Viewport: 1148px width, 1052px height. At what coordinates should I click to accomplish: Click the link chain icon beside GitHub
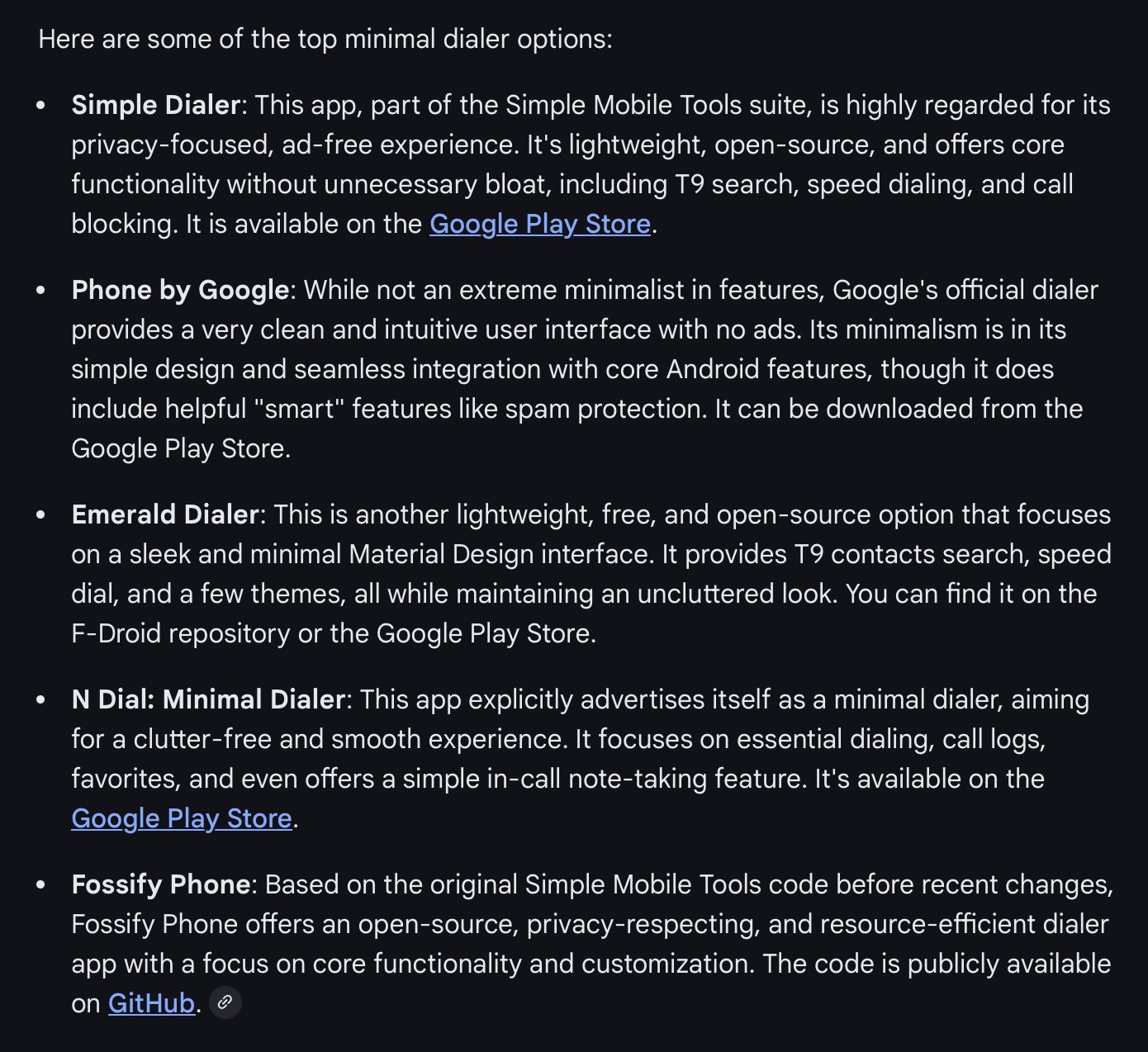(x=225, y=1002)
